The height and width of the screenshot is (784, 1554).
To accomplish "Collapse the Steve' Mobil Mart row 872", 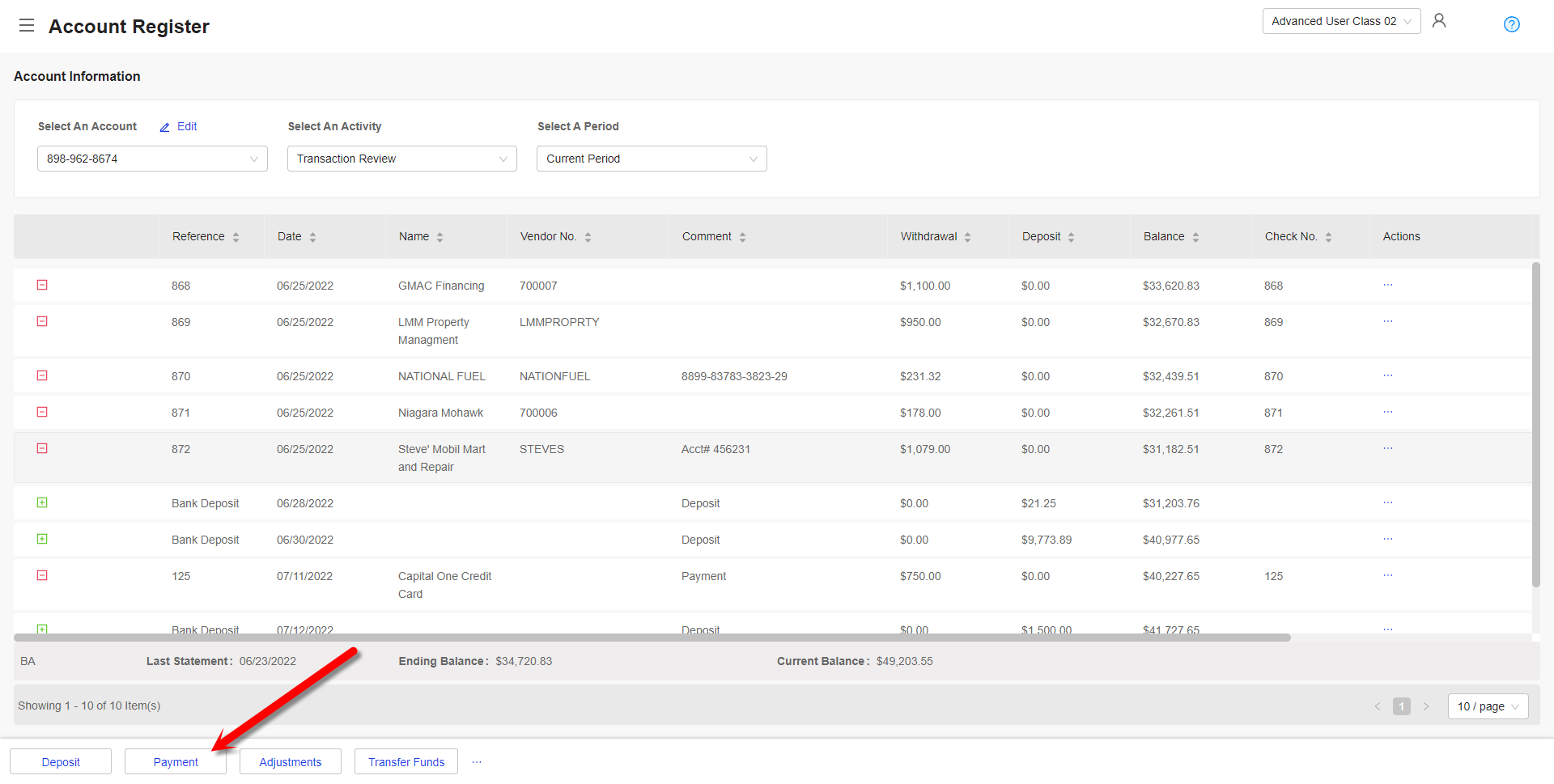I will coord(42,448).
